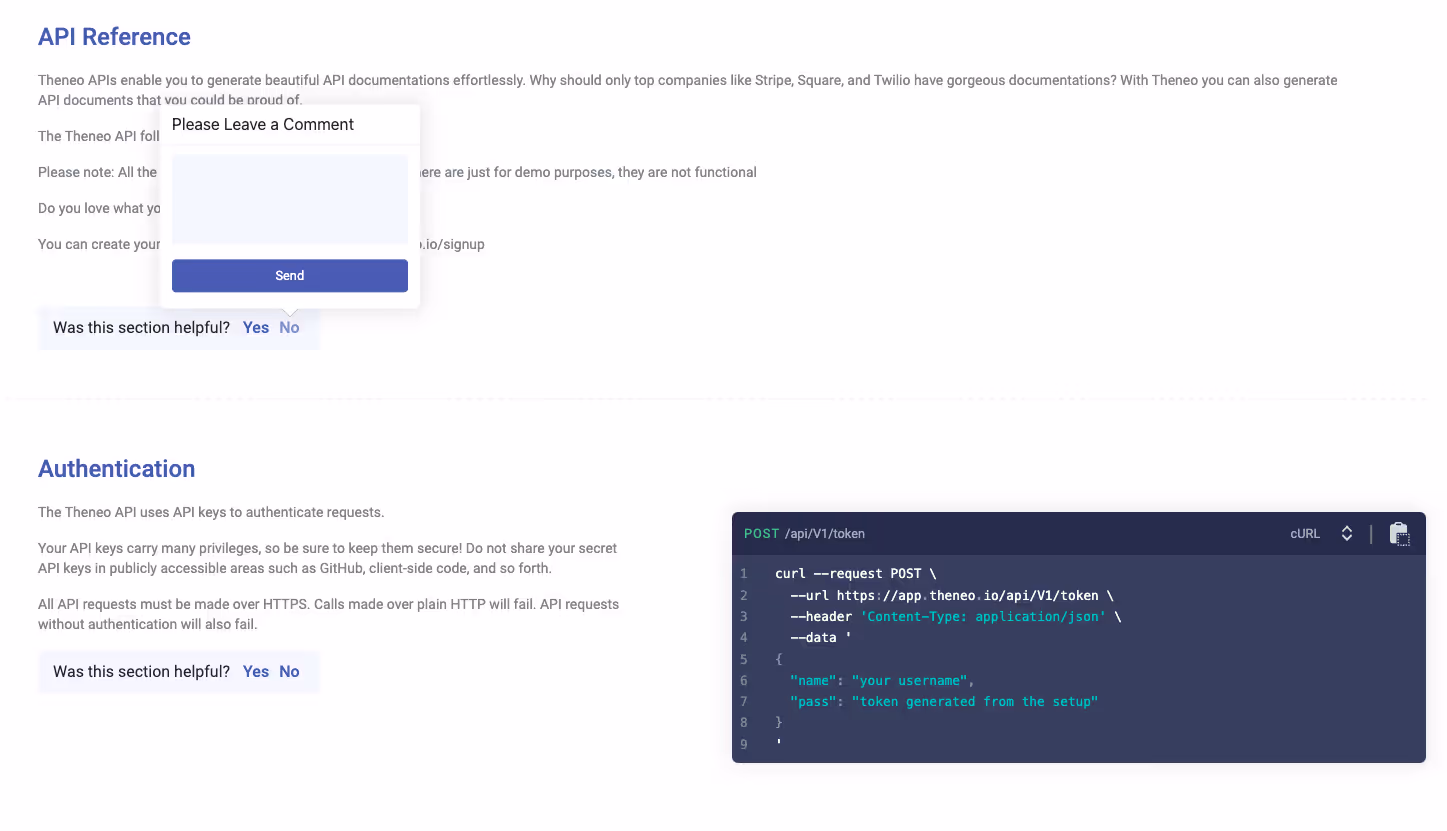Mark the Authentication section as helpful with Yes
This screenshot has width=1447, height=831.
pos(255,671)
